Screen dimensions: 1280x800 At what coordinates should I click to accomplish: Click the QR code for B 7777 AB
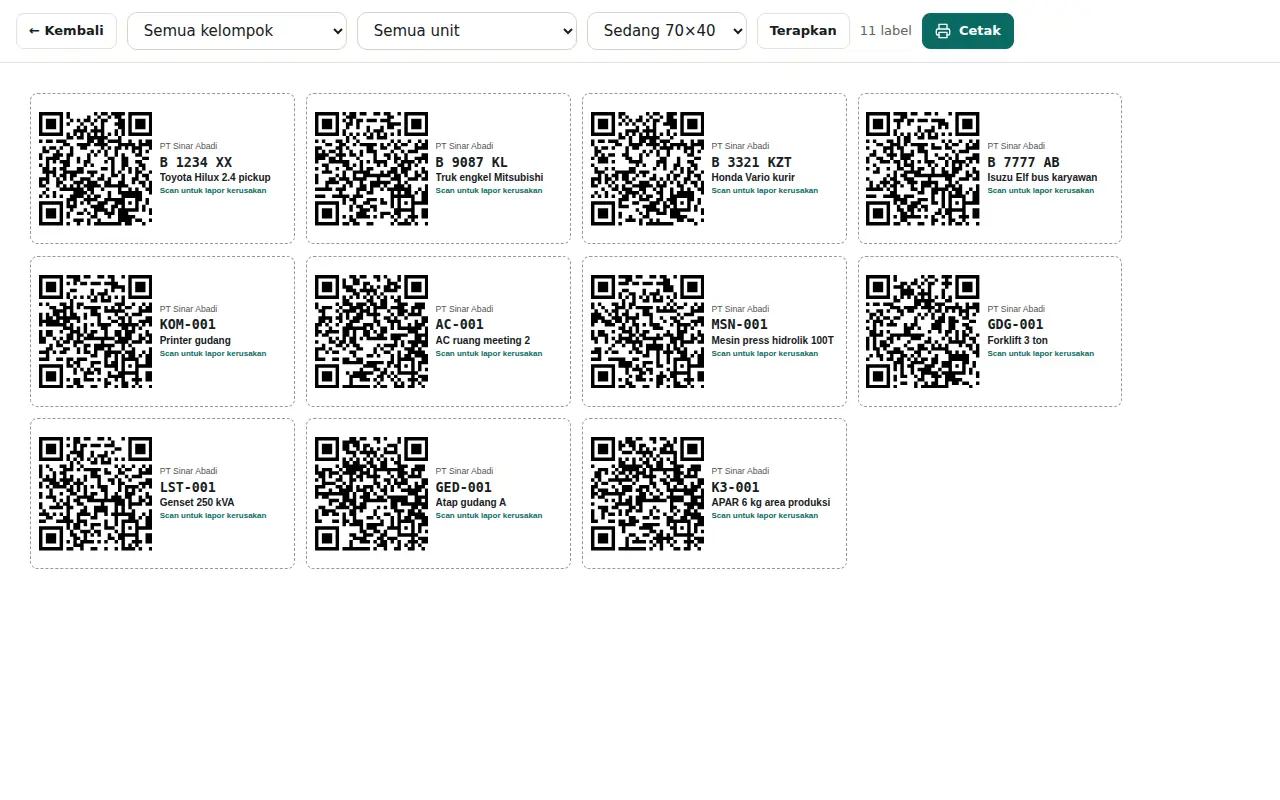click(x=922, y=168)
